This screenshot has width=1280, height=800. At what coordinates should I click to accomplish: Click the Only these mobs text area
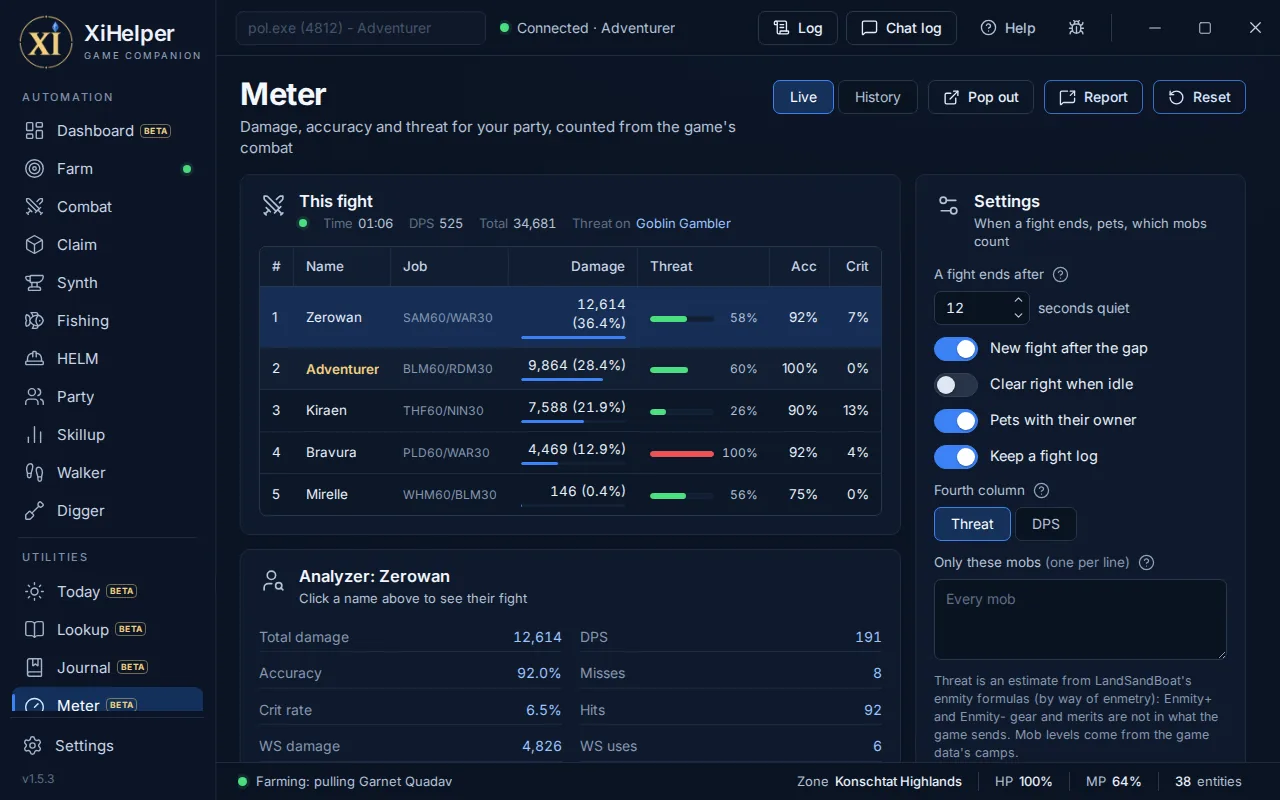pos(1080,619)
